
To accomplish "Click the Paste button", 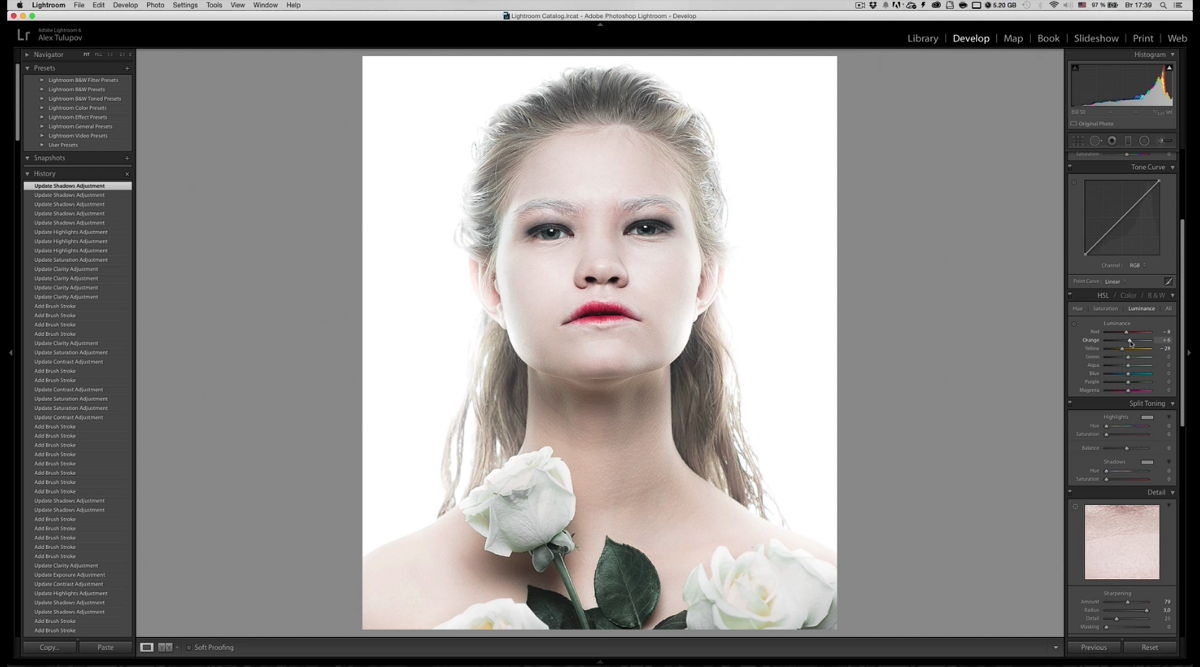I will click(x=105, y=647).
